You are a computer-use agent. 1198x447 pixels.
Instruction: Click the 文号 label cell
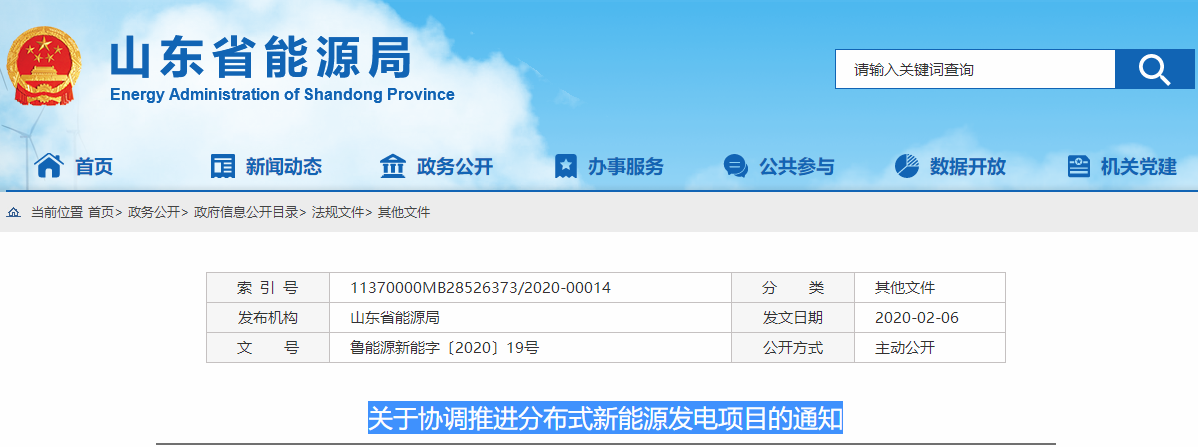267,348
